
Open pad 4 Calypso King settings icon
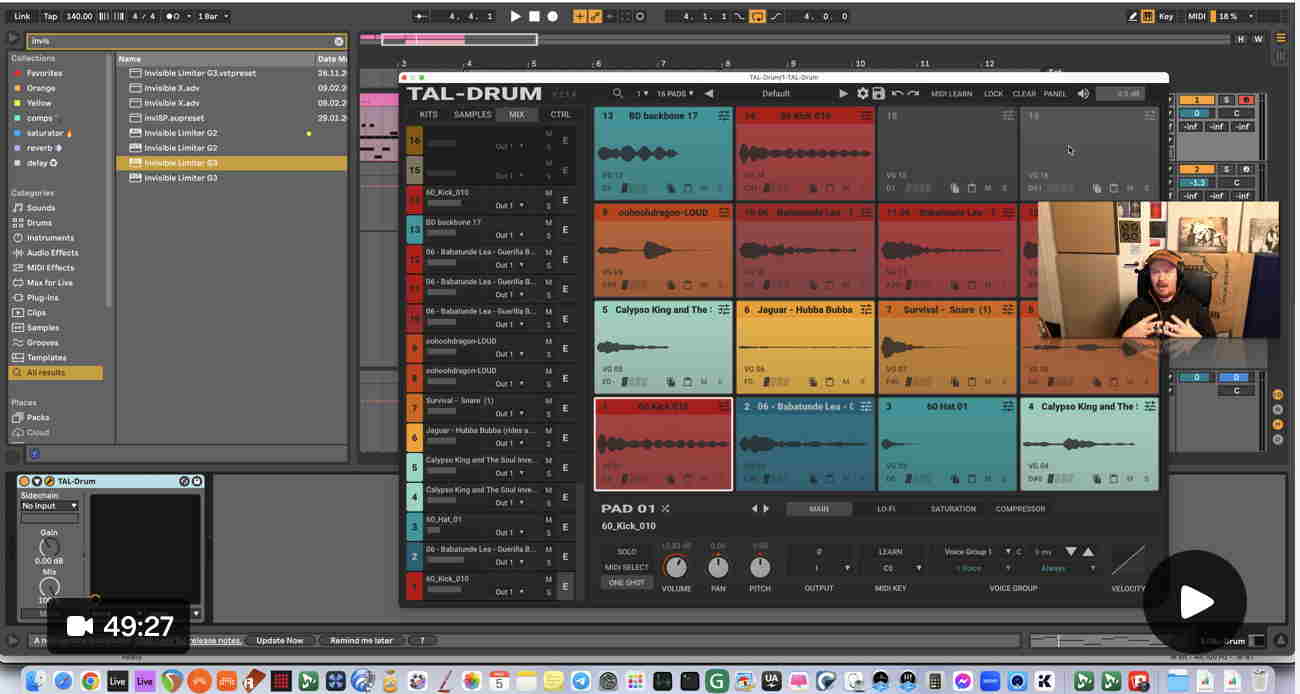pyautogui.click(x=1150, y=407)
